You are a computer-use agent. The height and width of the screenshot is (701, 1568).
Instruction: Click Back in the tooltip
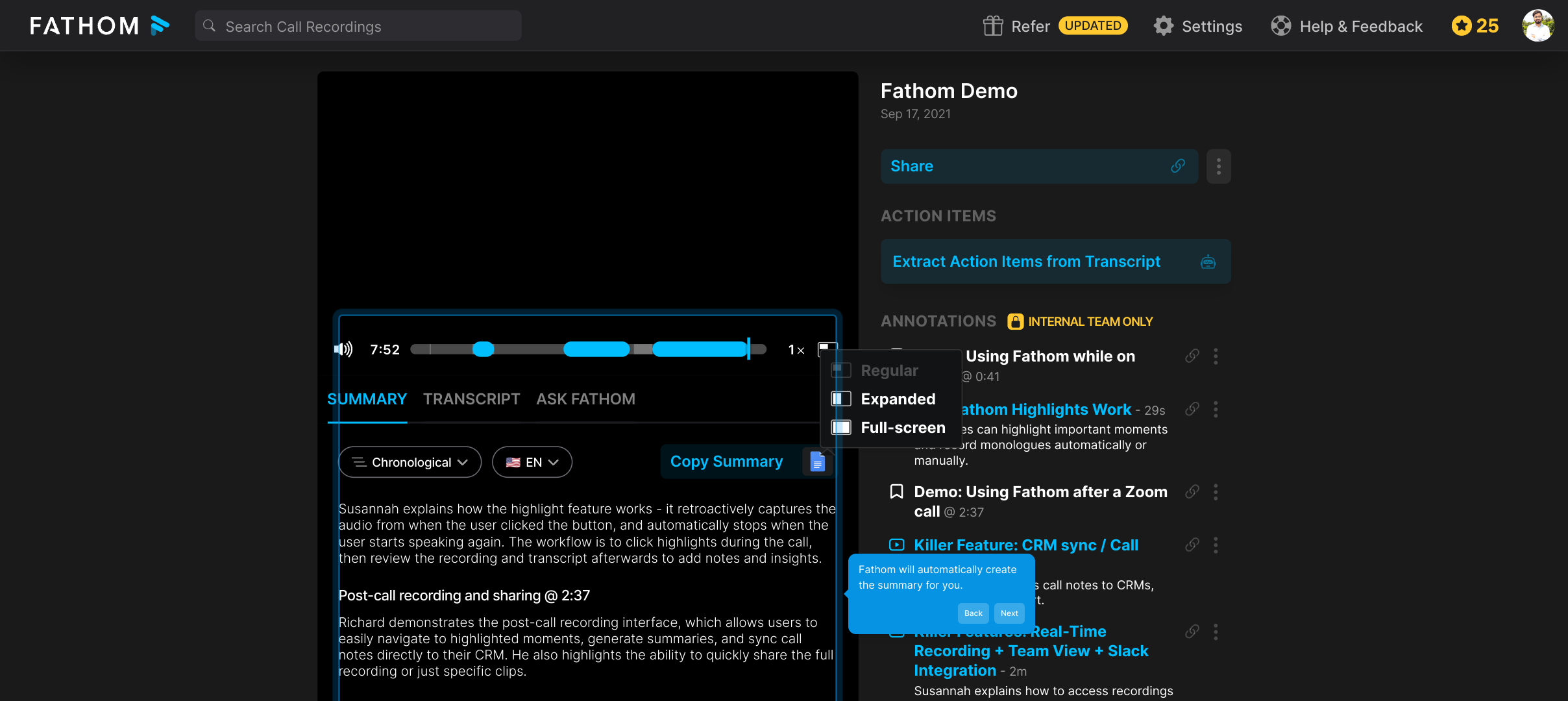pos(973,613)
